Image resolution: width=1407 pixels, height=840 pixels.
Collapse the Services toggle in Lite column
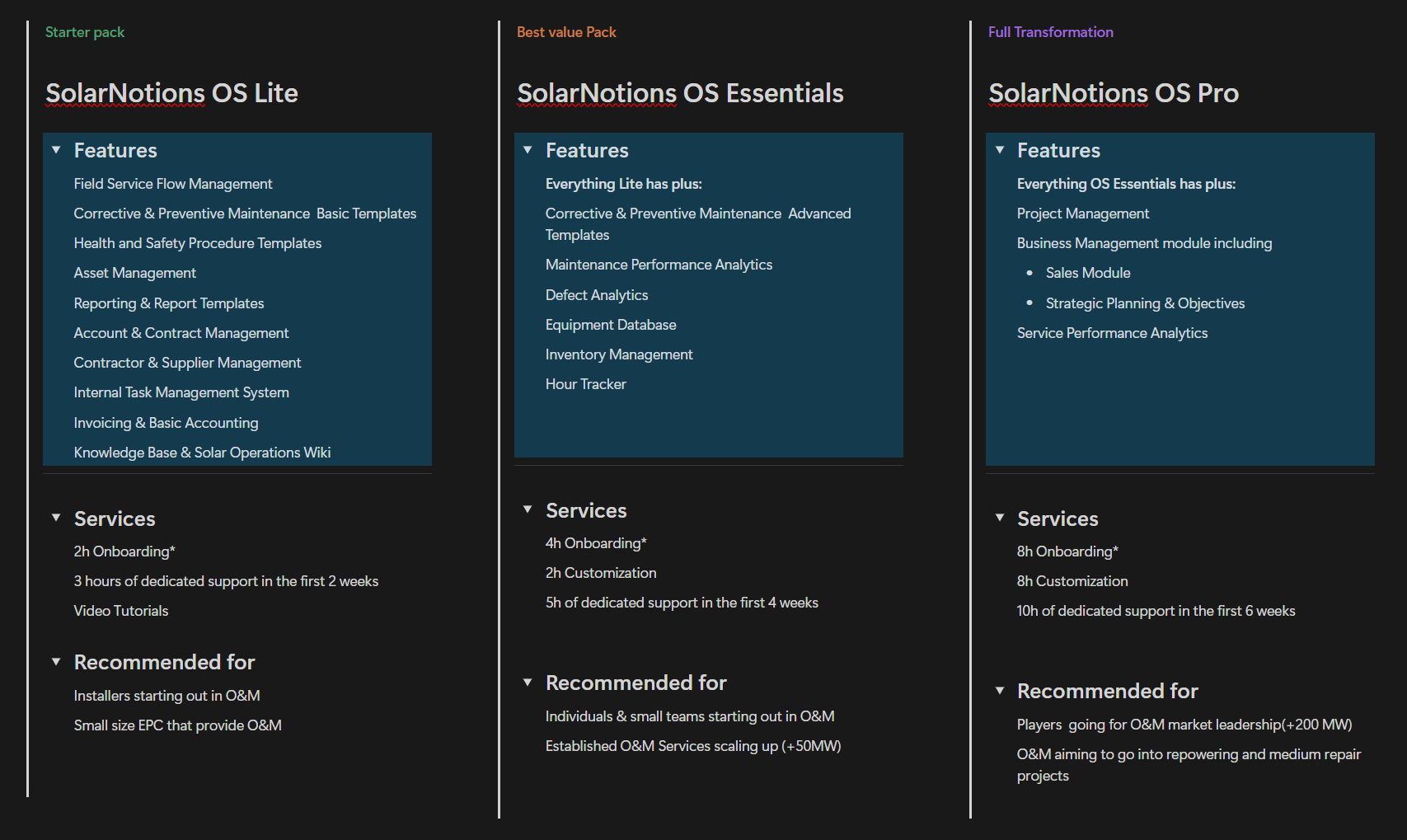coord(56,518)
